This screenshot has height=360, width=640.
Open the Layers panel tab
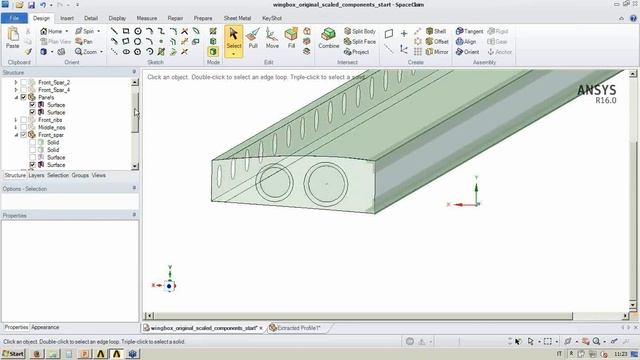36,175
